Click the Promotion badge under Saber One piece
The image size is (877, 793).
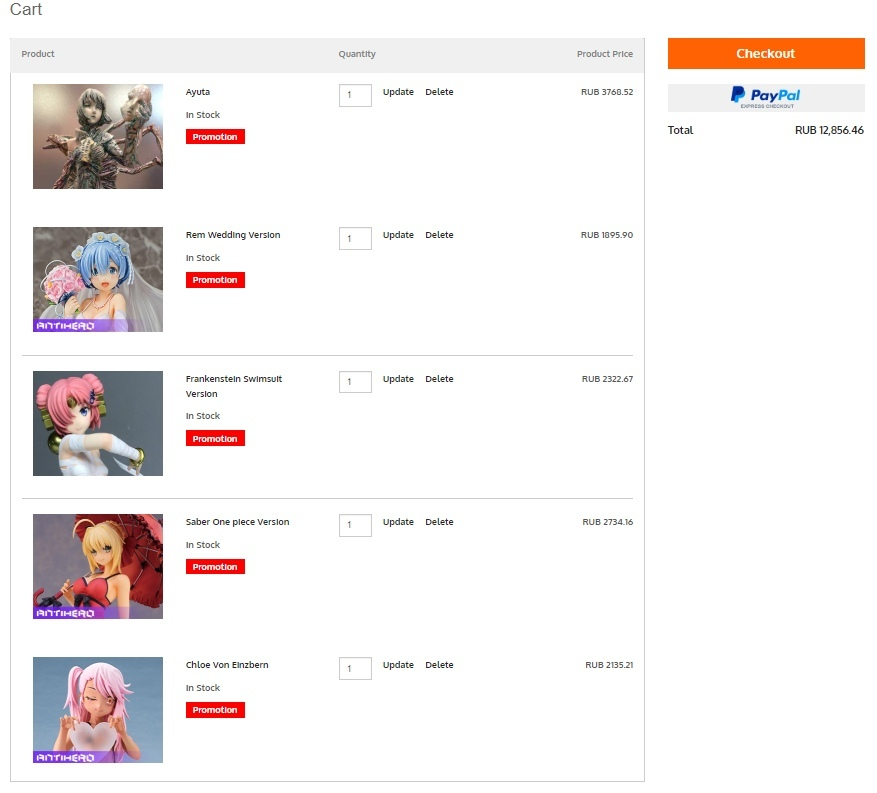pos(215,567)
